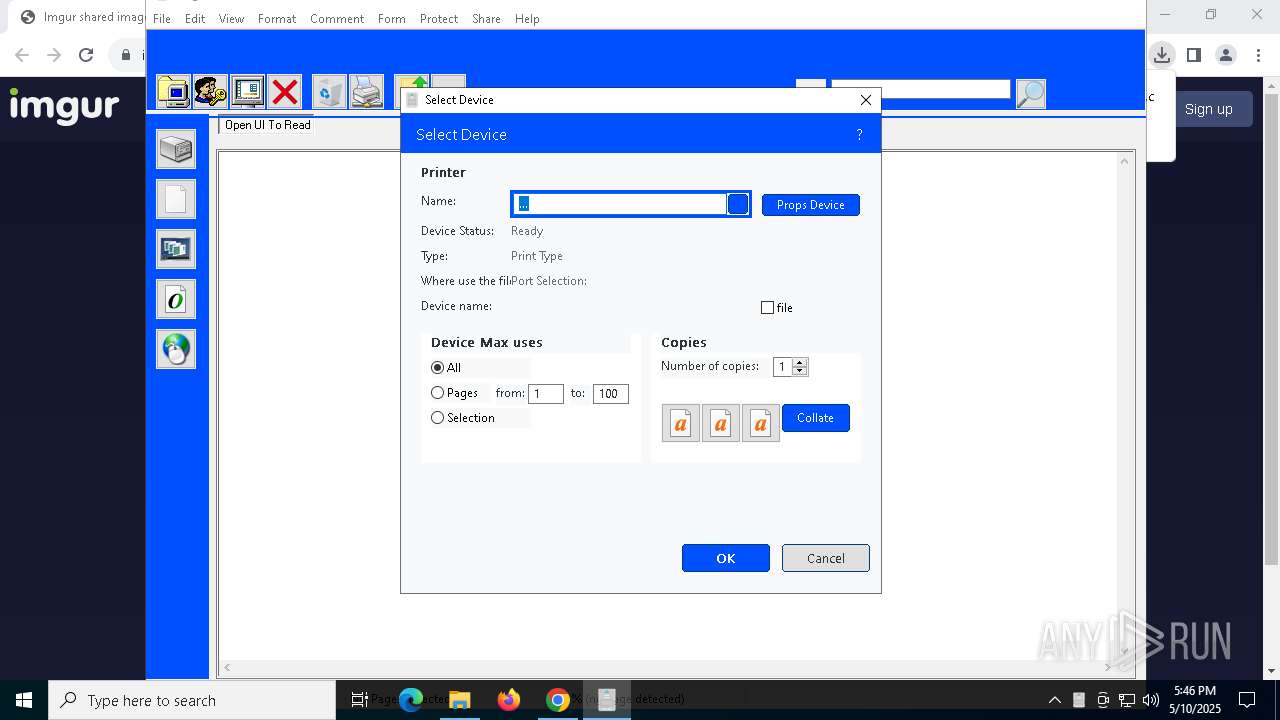The width and height of the screenshot is (1280, 720).
Task: Click the imgur logo
Action: (x=65, y=106)
